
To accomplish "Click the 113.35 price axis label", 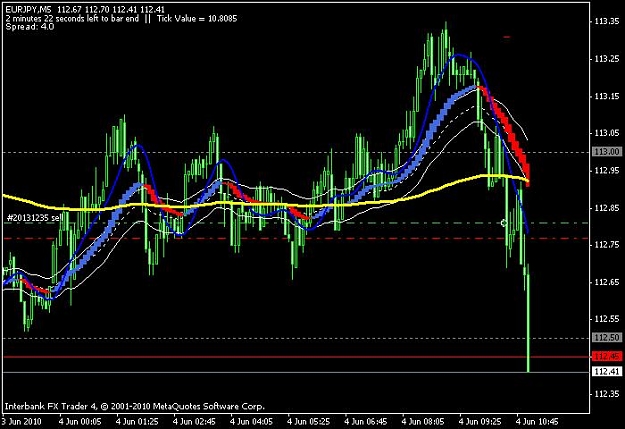I will click(607, 22).
